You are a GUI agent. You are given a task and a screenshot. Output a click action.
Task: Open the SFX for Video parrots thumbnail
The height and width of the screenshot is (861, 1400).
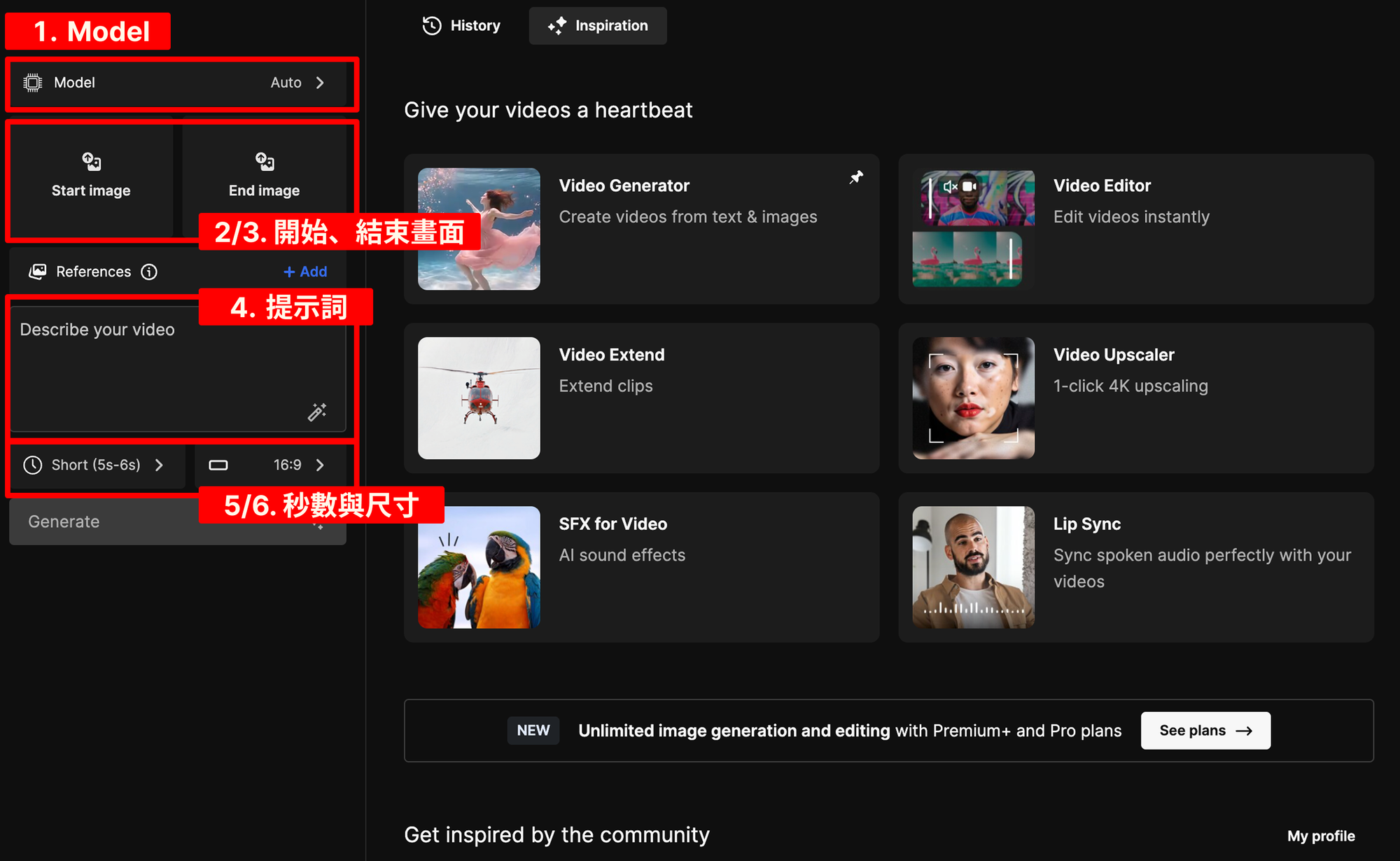pyautogui.click(x=479, y=567)
